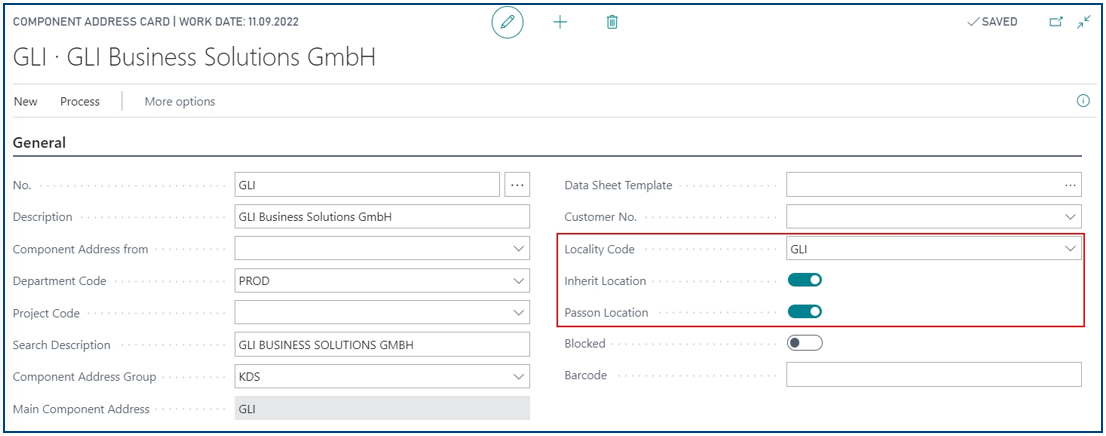Click the Description input field
The width and height of the screenshot is (1106, 436).
tap(382, 217)
